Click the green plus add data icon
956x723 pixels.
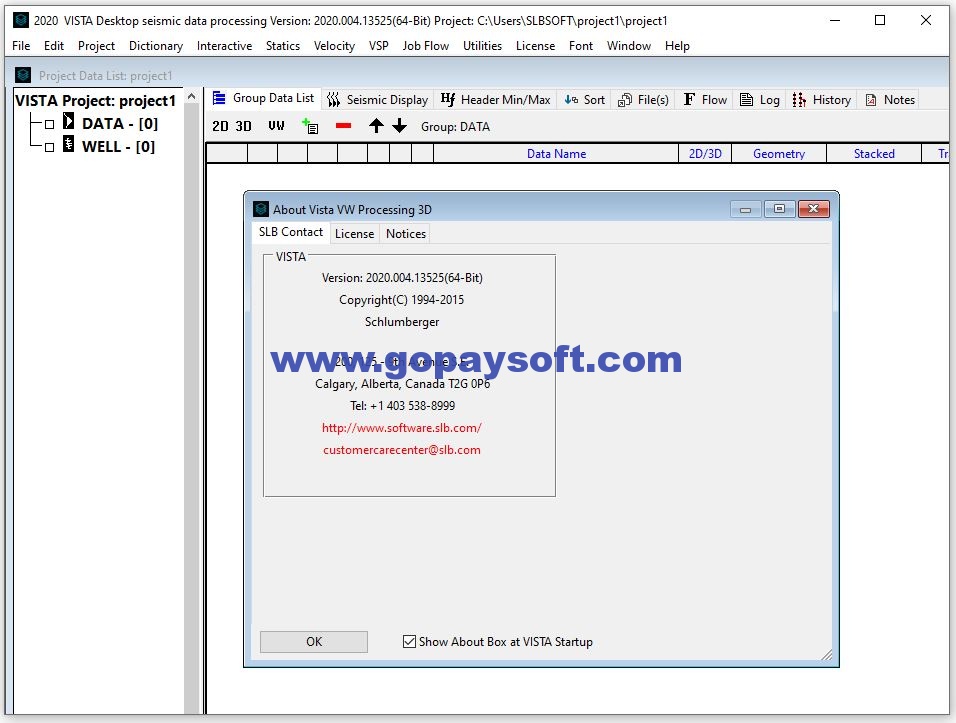click(x=310, y=126)
